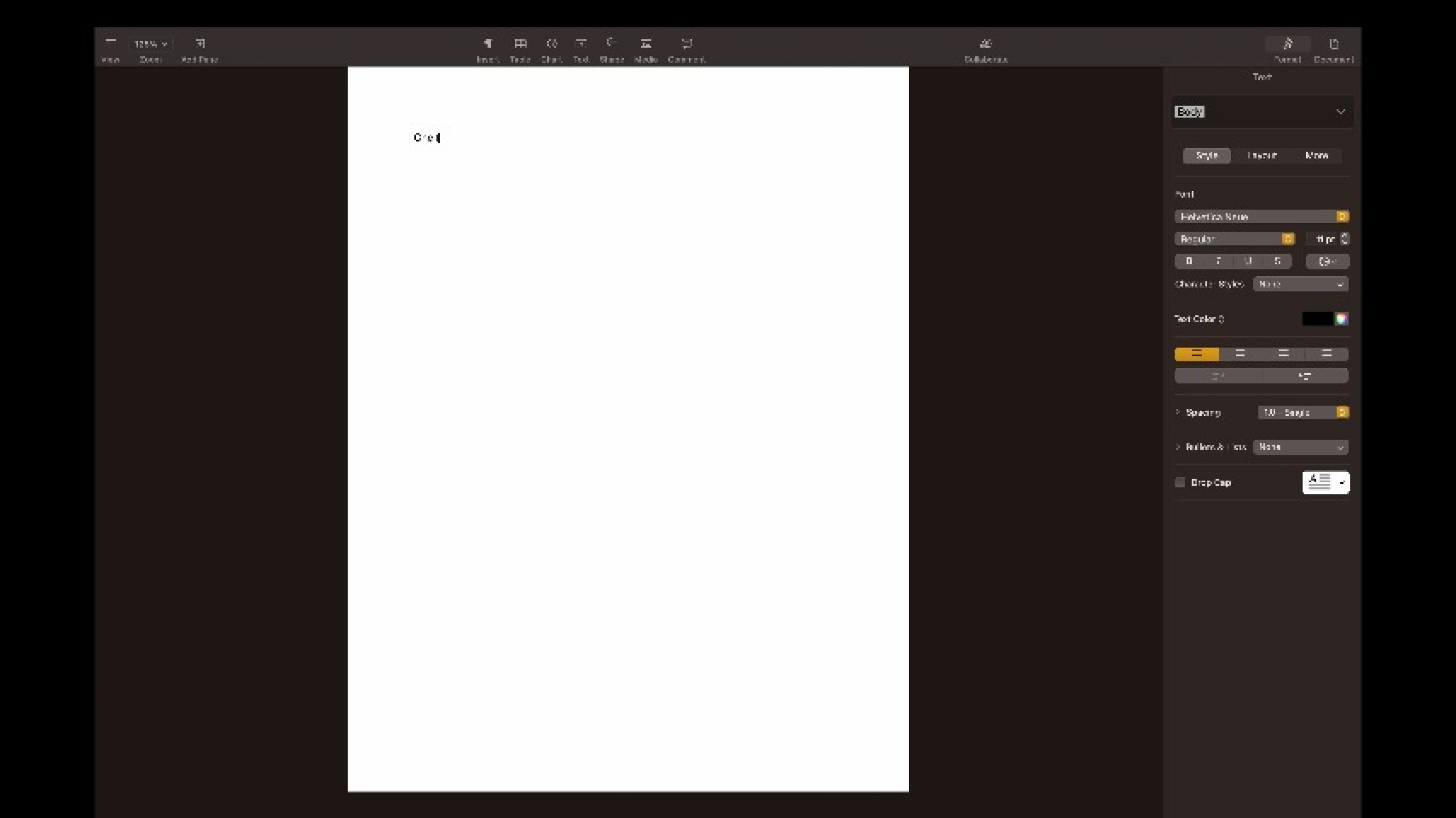The height and width of the screenshot is (818, 1456).
Task: Toggle italic formatting
Action: click(1219, 261)
